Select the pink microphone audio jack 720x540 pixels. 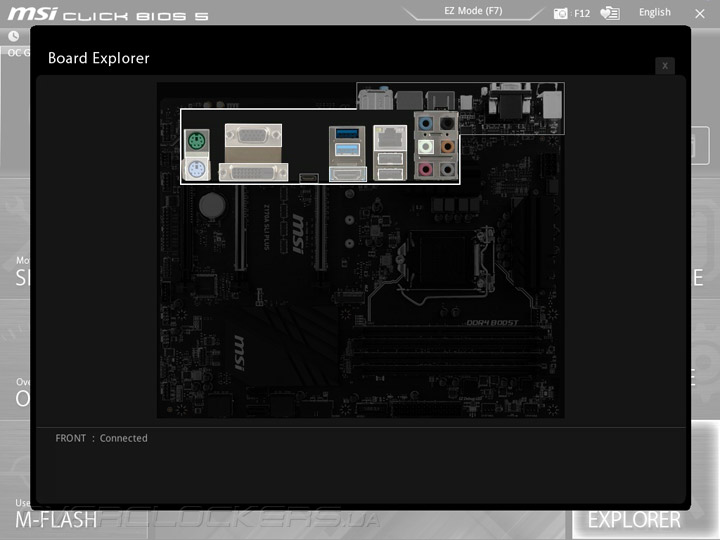pyautogui.click(x=426, y=169)
